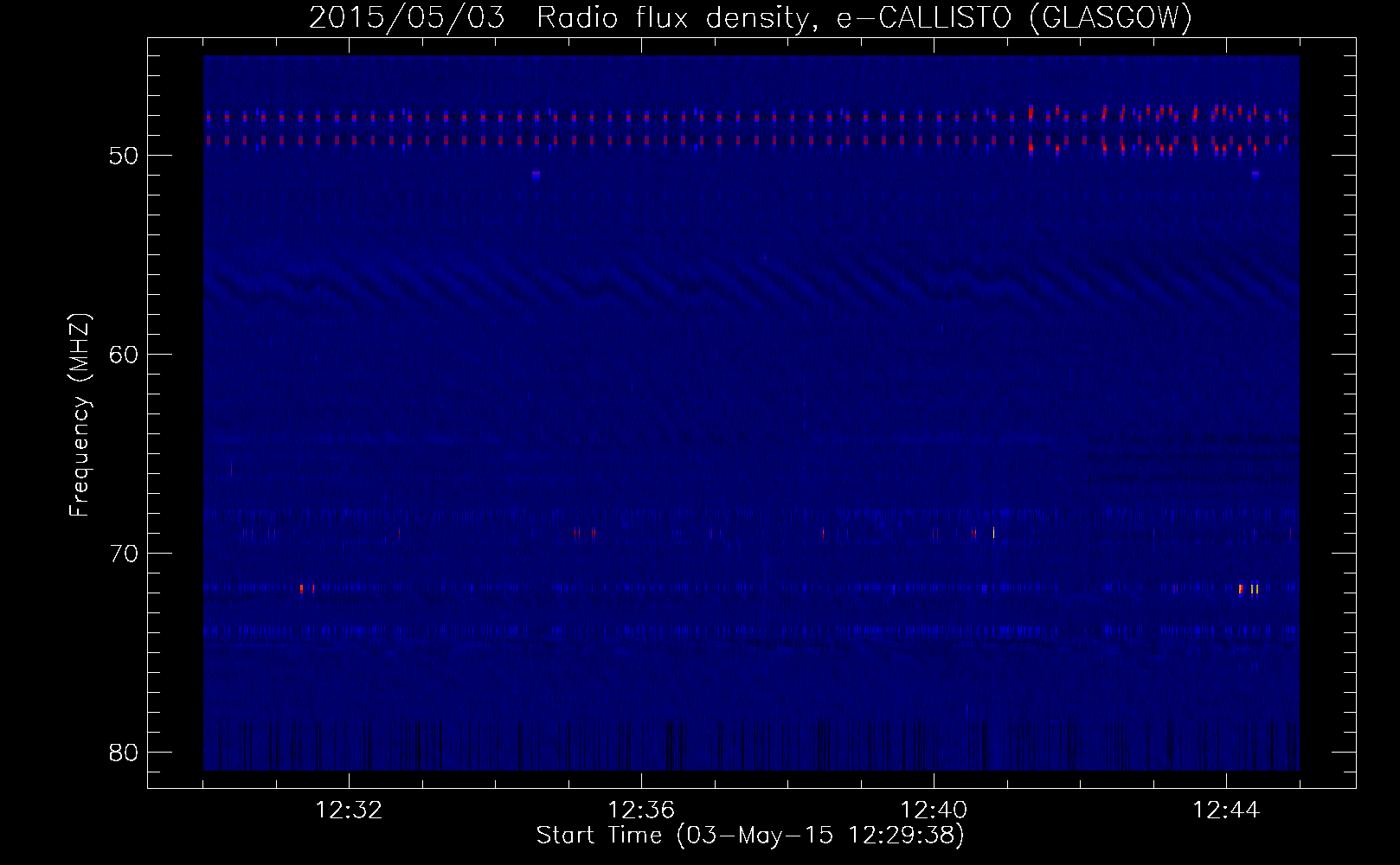Screen dimensions: 1400x865
Task: Click the plot title '2015/05/03 Radio flux density'
Action: pyautogui.click(x=750, y=17)
